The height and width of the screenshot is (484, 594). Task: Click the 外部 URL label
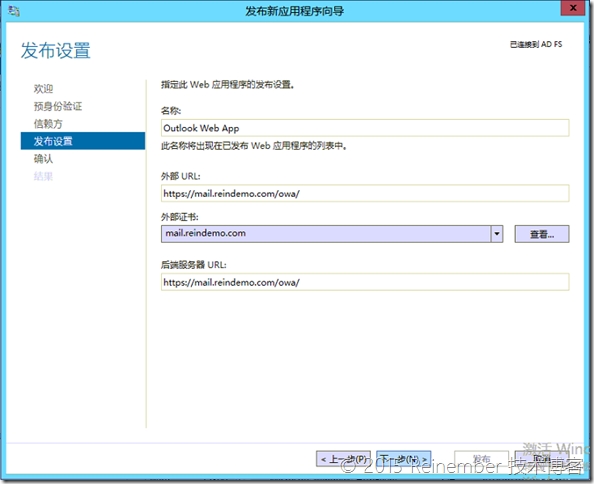181,176
